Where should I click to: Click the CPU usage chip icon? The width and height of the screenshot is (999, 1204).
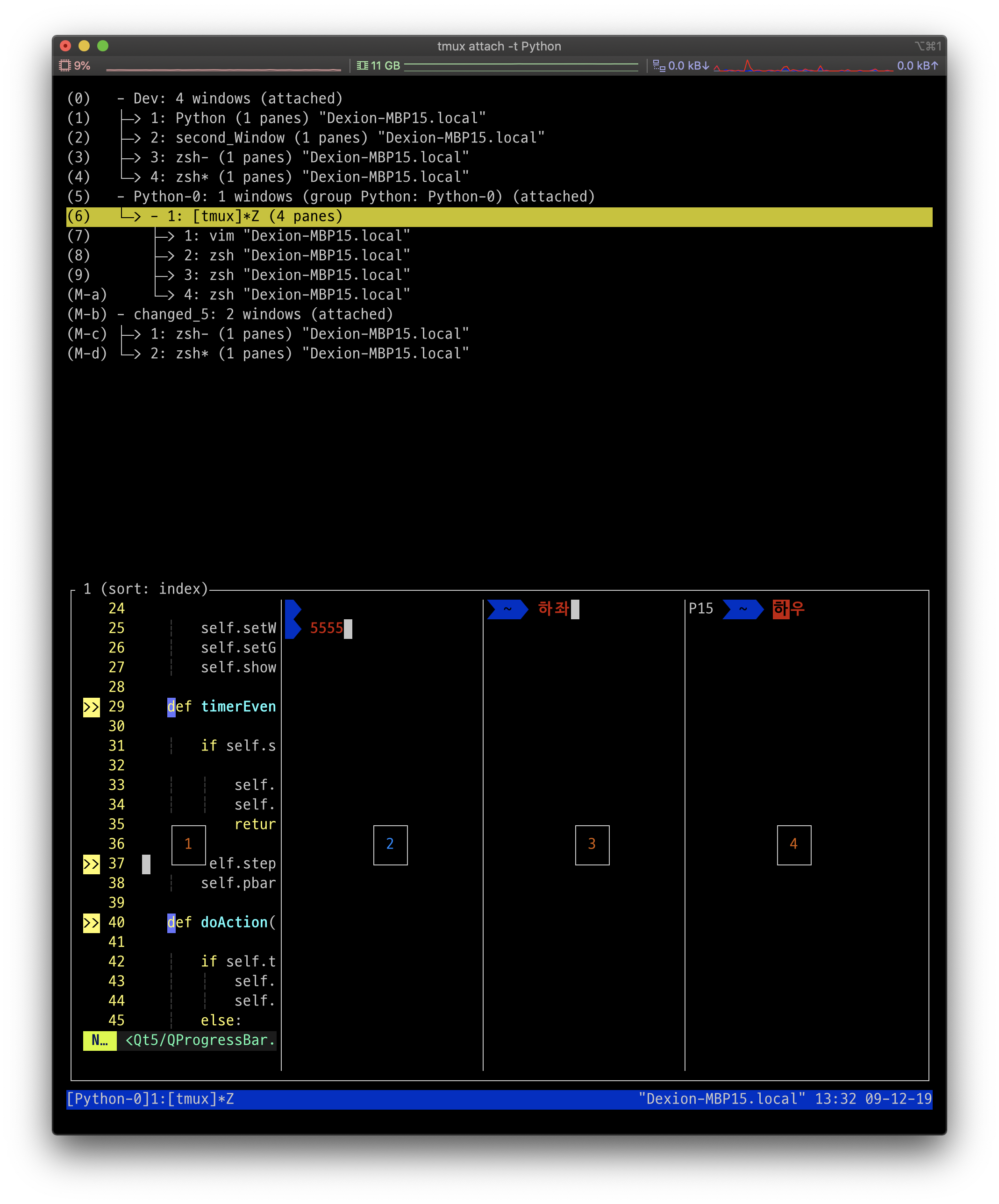(x=65, y=65)
